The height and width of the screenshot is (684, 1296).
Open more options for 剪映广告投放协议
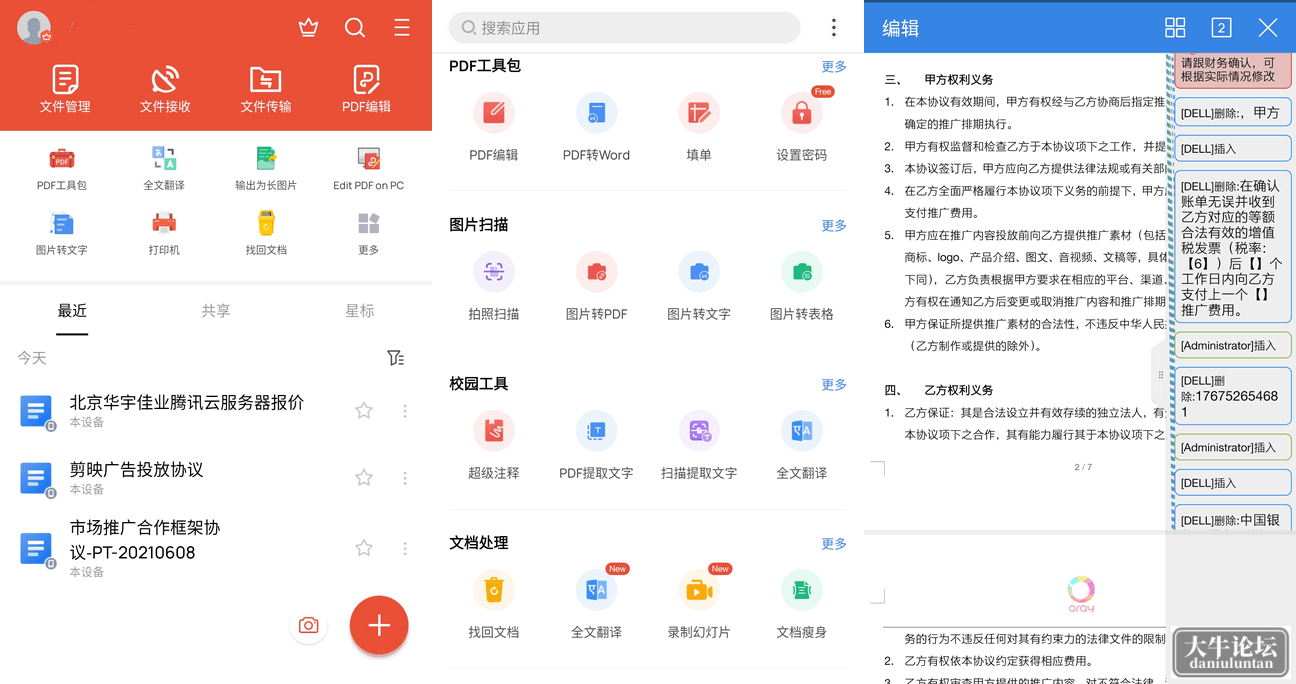[x=405, y=478]
